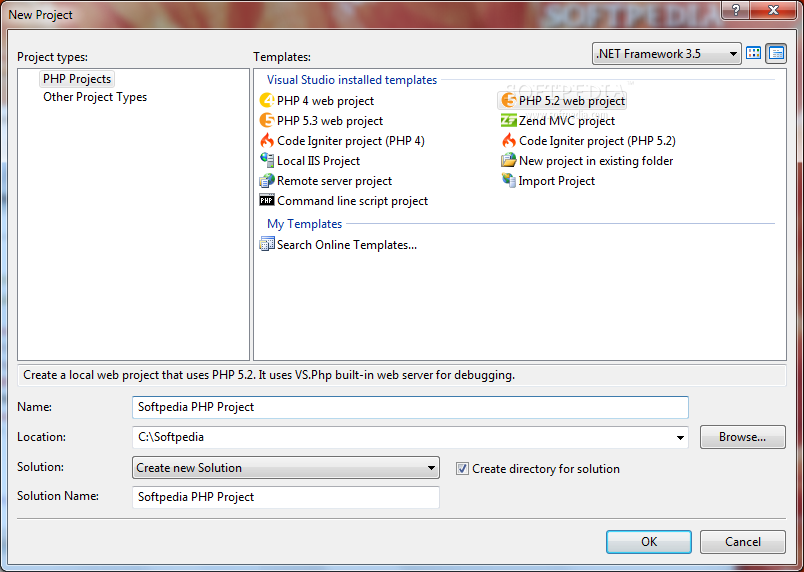Click 'New project in existing folder' text
The height and width of the screenshot is (572, 804).
[596, 161]
